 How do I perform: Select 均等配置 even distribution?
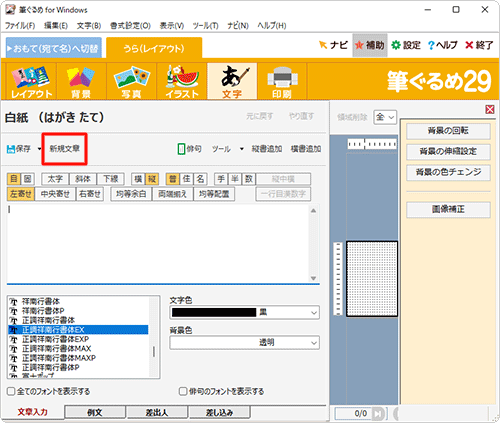pyautogui.click(x=214, y=194)
